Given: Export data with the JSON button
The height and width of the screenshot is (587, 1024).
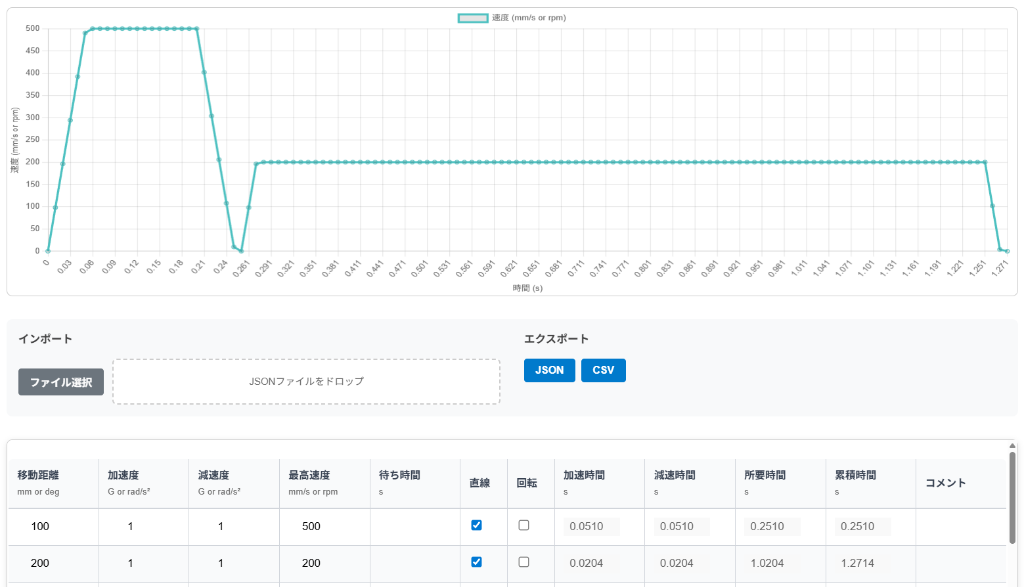Looking at the screenshot, I should [x=549, y=370].
